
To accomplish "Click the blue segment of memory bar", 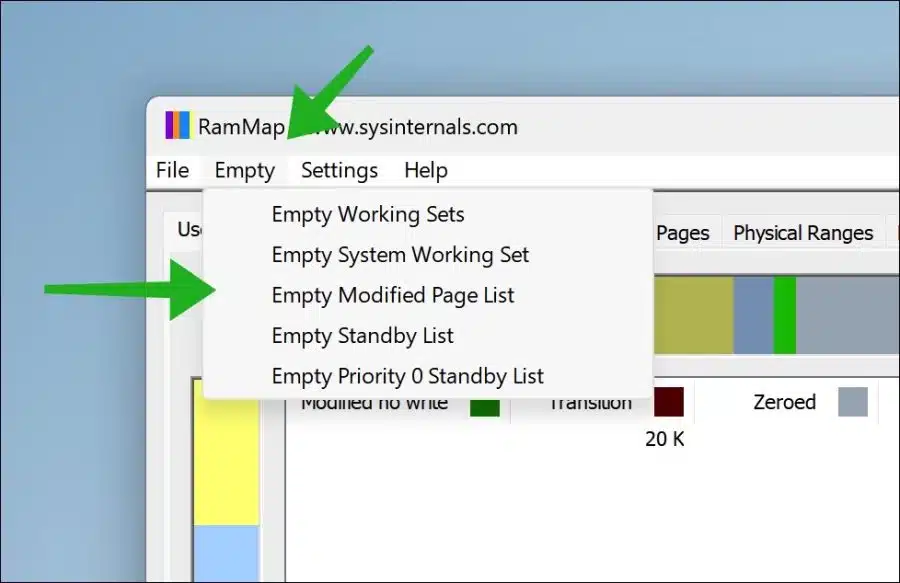I will coord(754,315).
